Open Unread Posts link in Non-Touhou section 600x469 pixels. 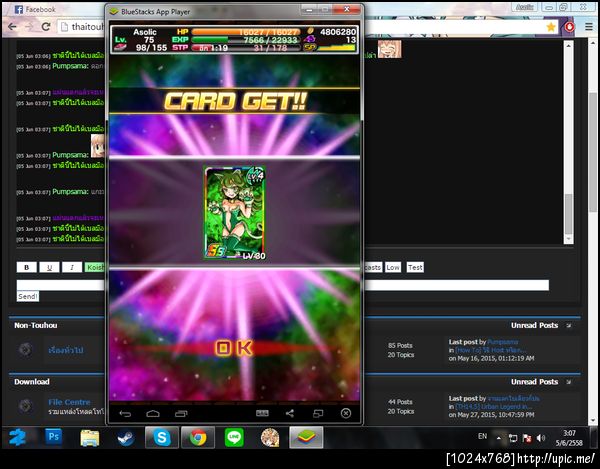click(535, 325)
